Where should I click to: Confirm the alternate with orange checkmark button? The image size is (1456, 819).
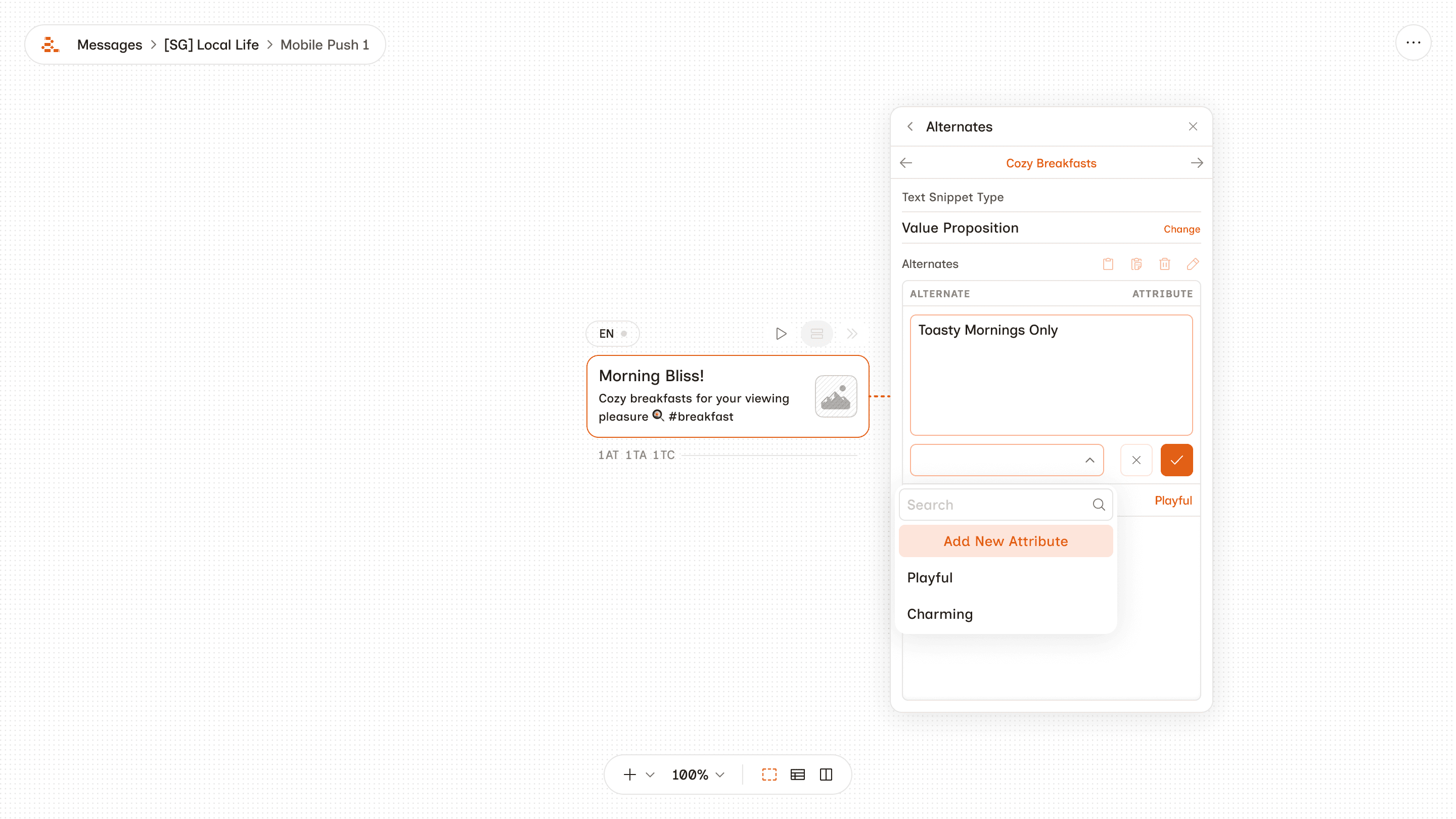1176,460
